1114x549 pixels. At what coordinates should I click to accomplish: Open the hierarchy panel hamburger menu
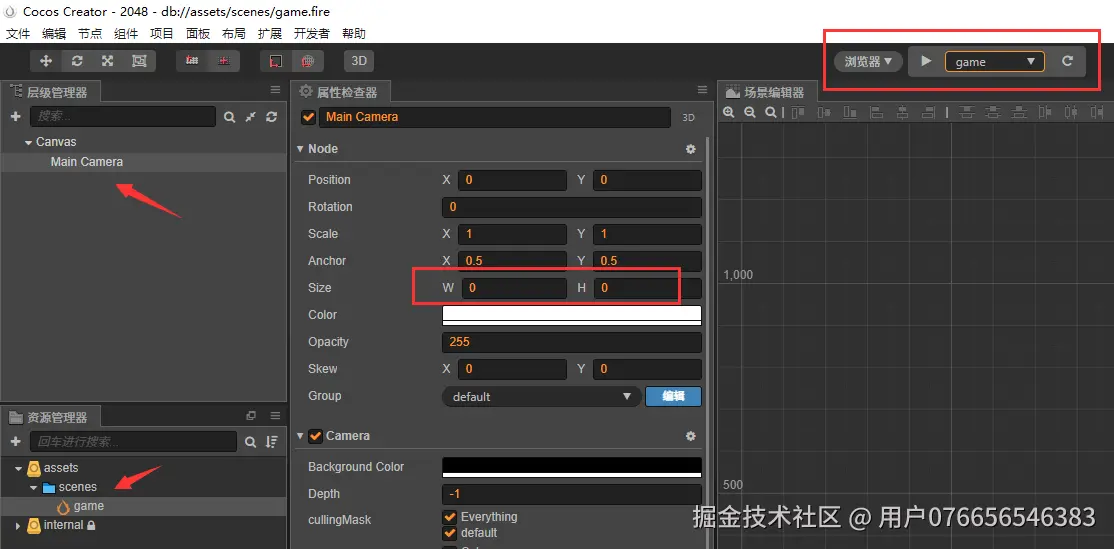[x=276, y=89]
